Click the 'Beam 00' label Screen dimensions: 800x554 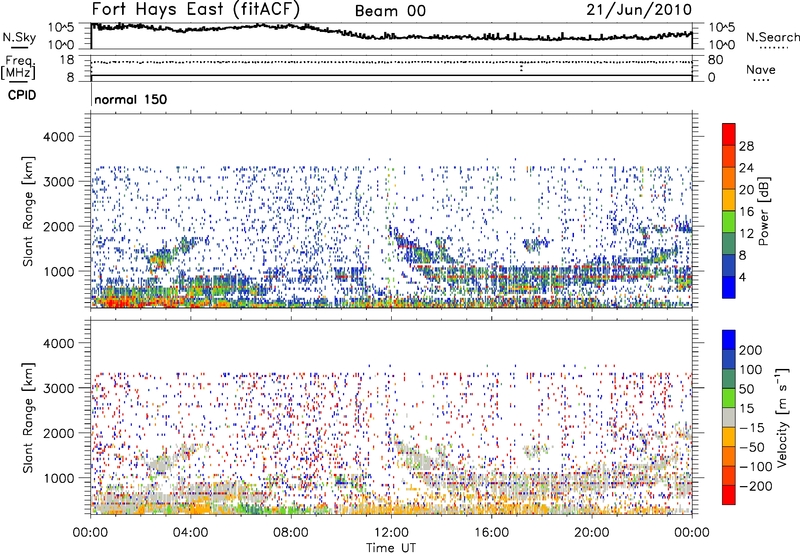point(390,11)
